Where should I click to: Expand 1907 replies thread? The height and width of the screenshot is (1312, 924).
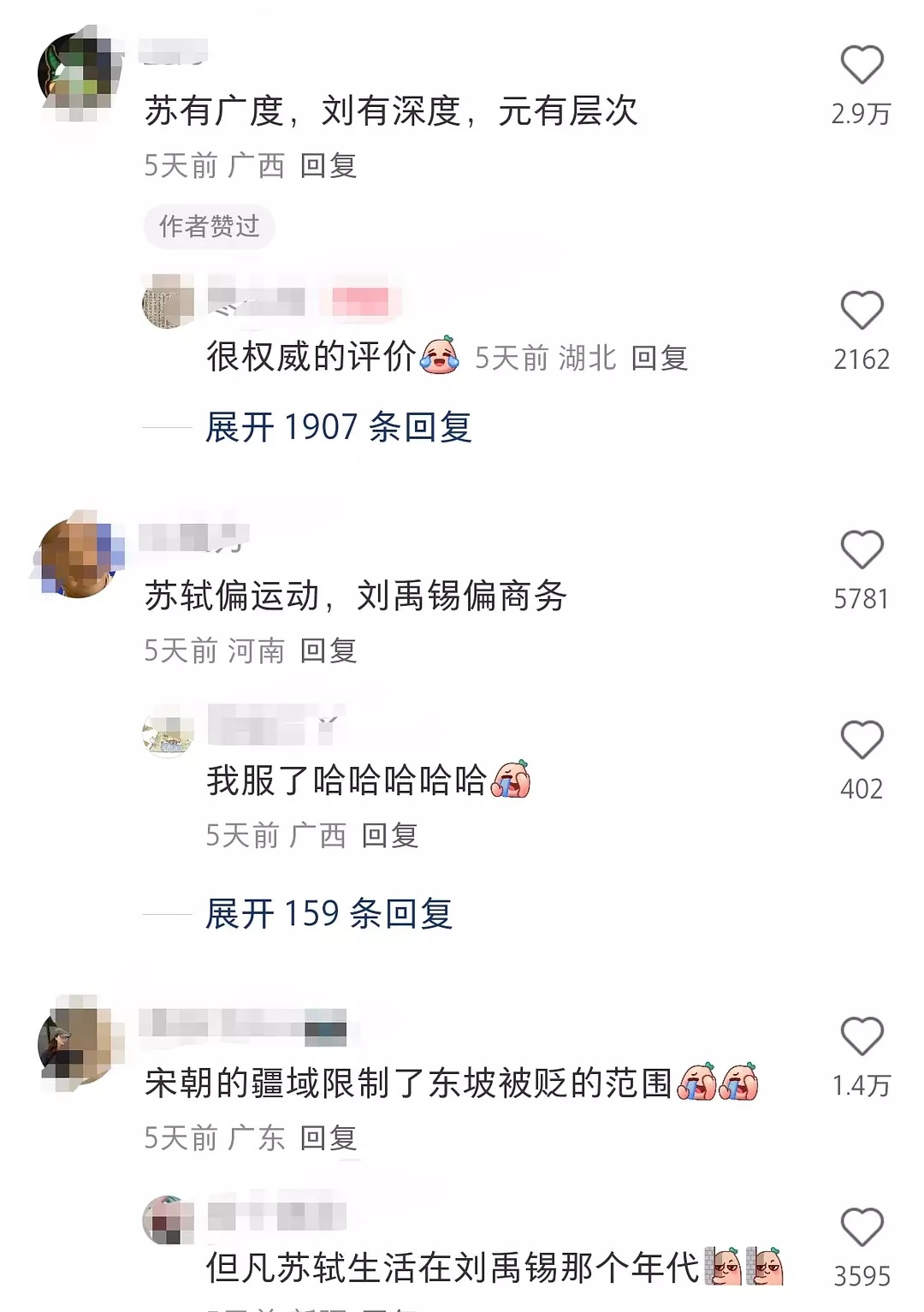(339, 427)
